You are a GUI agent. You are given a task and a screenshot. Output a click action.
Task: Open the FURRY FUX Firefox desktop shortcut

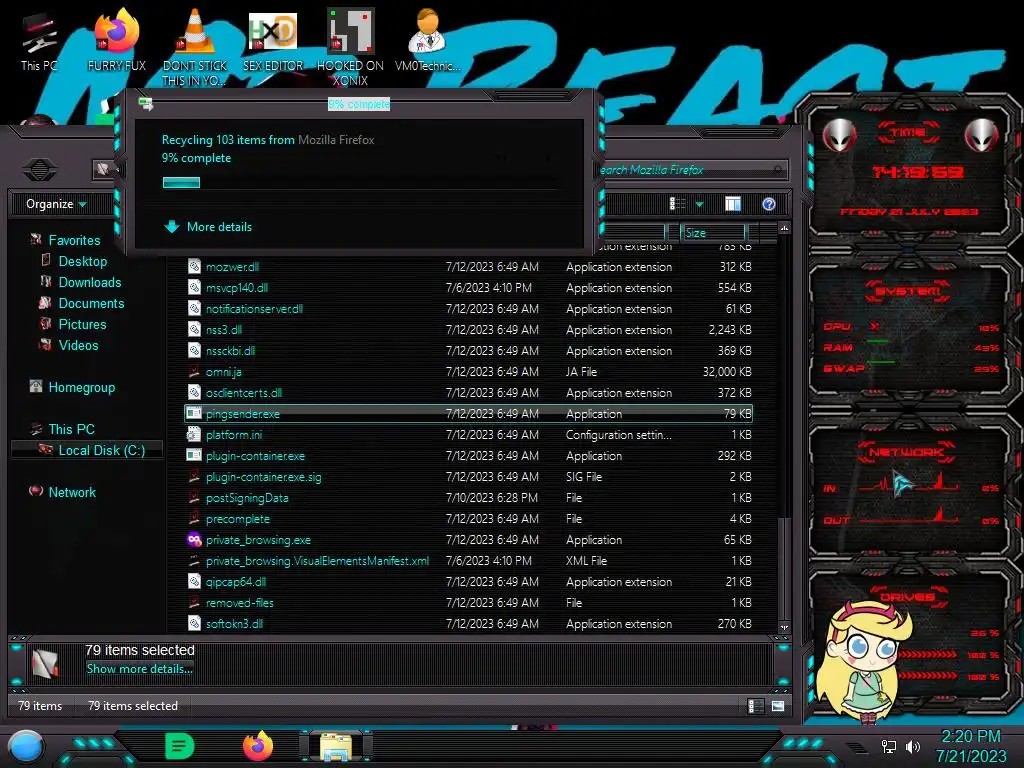116,40
